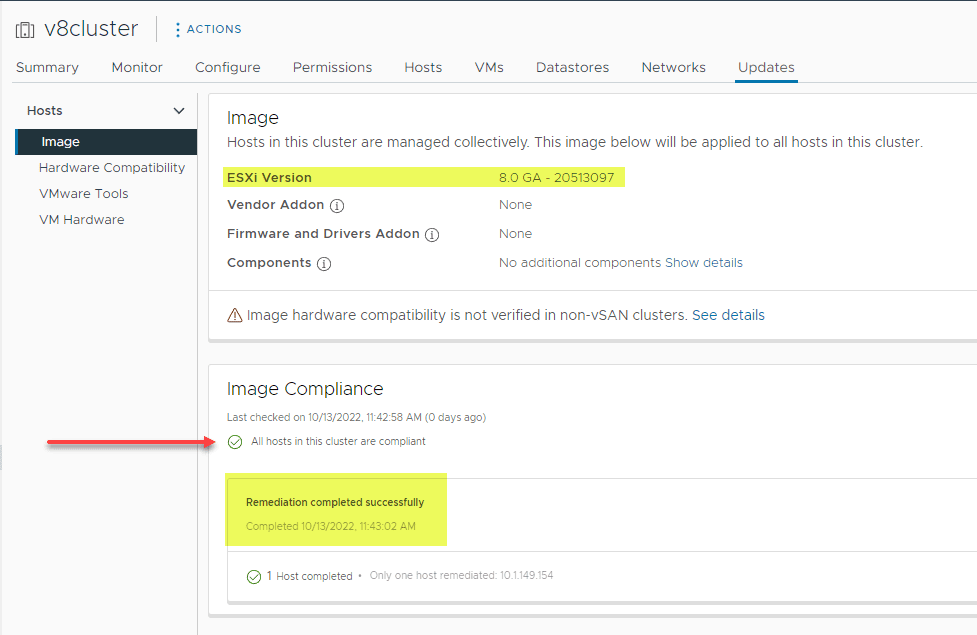Click the Components info icon
The width and height of the screenshot is (977, 635).
click(324, 264)
